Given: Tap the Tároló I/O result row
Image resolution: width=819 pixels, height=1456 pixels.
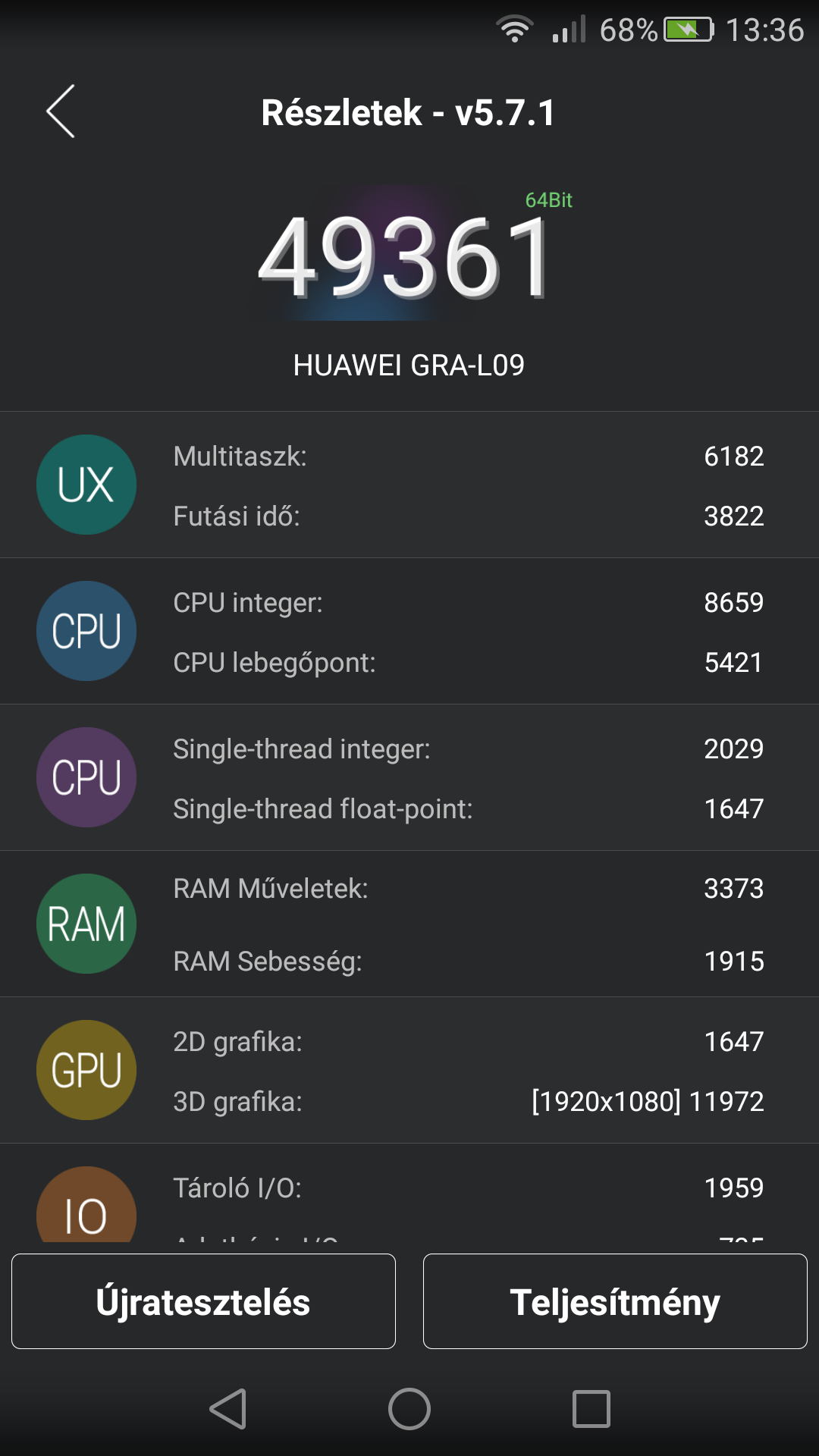Looking at the screenshot, I should pyautogui.click(x=469, y=1188).
